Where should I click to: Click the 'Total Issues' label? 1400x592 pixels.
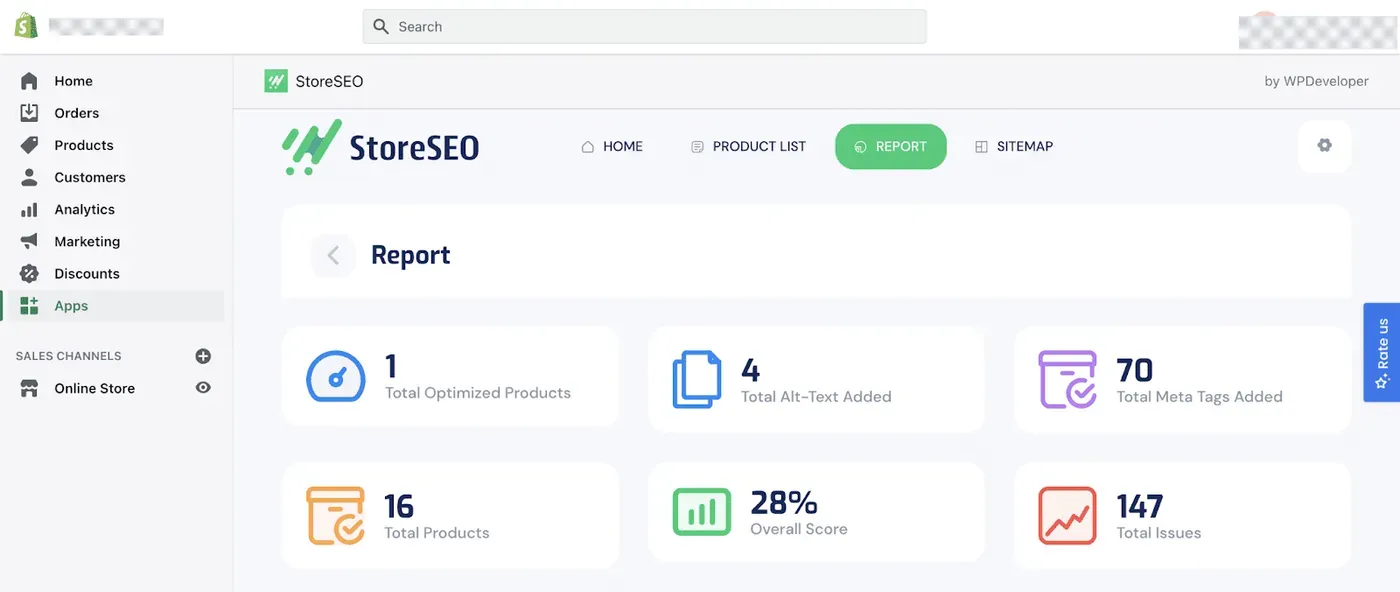tap(1159, 533)
